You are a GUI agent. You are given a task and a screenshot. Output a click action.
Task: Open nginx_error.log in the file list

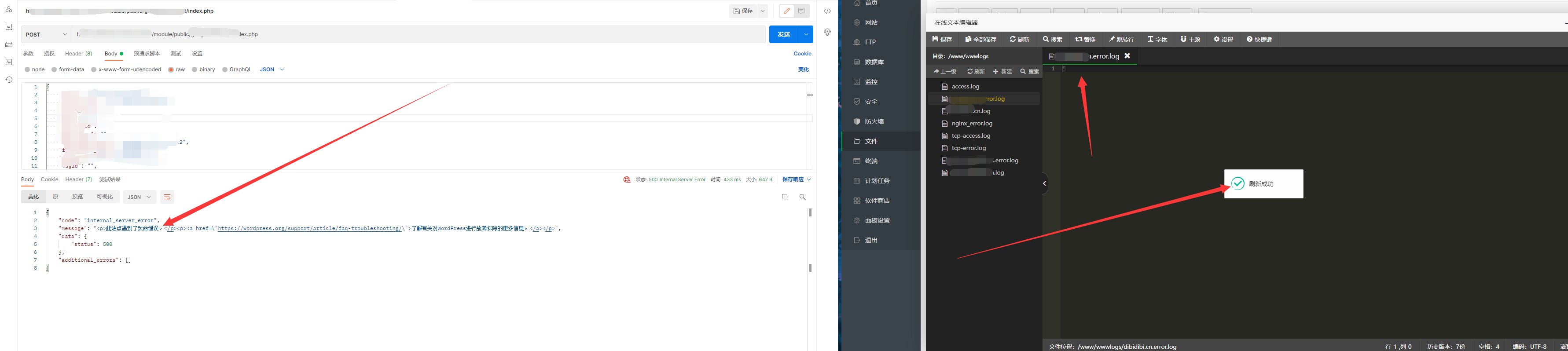pyautogui.click(x=972, y=124)
